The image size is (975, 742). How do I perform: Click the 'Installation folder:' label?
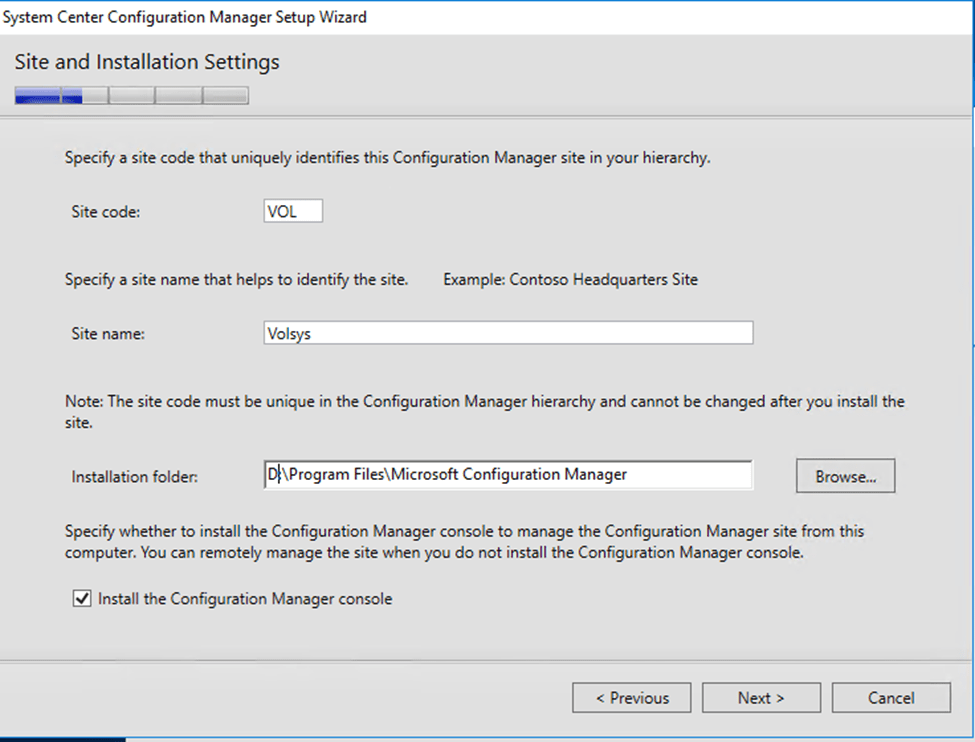[x=135, y=477]
